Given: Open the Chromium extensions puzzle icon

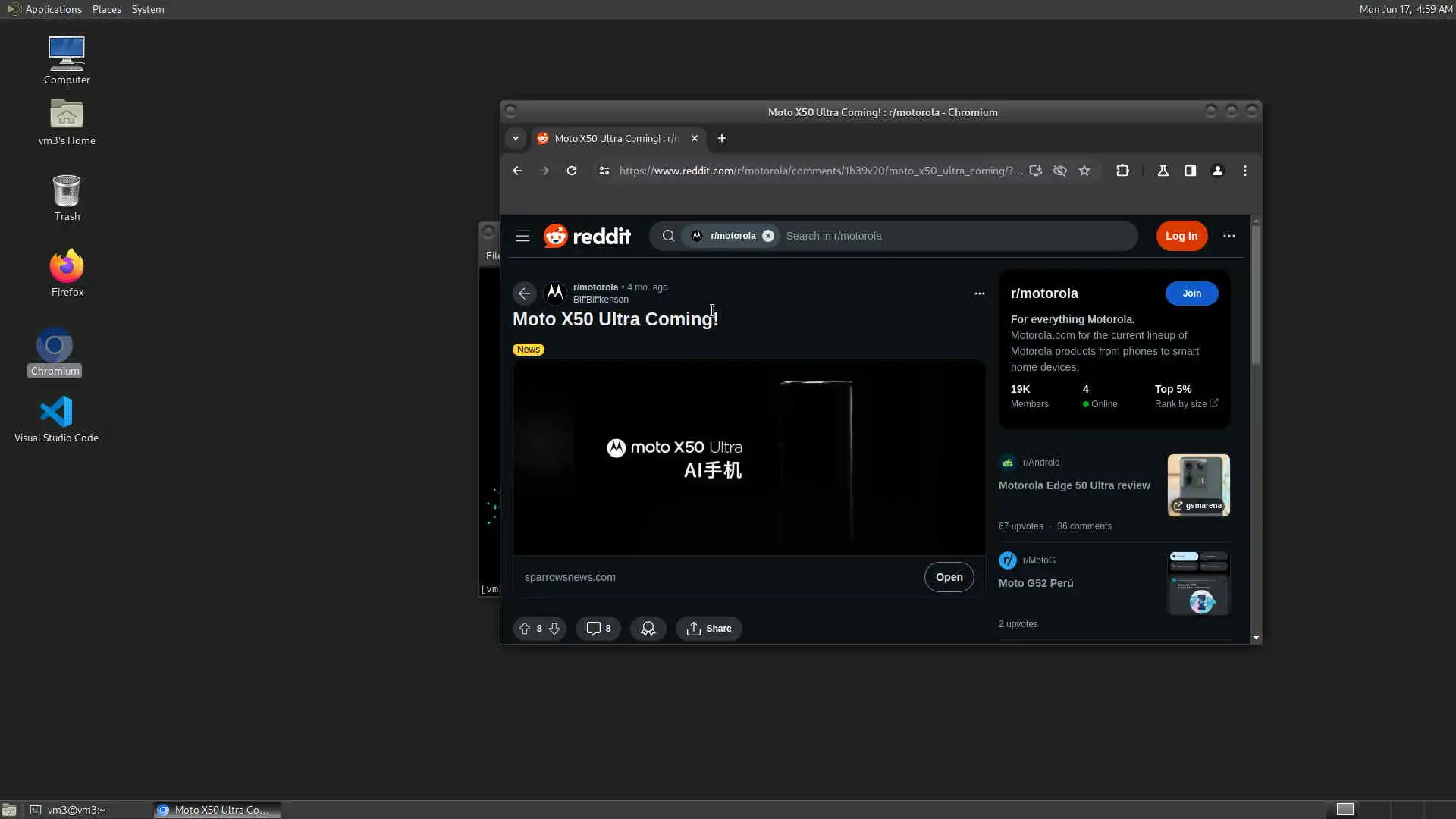Looking at the screenshot, I should [x=1122, y=171].
